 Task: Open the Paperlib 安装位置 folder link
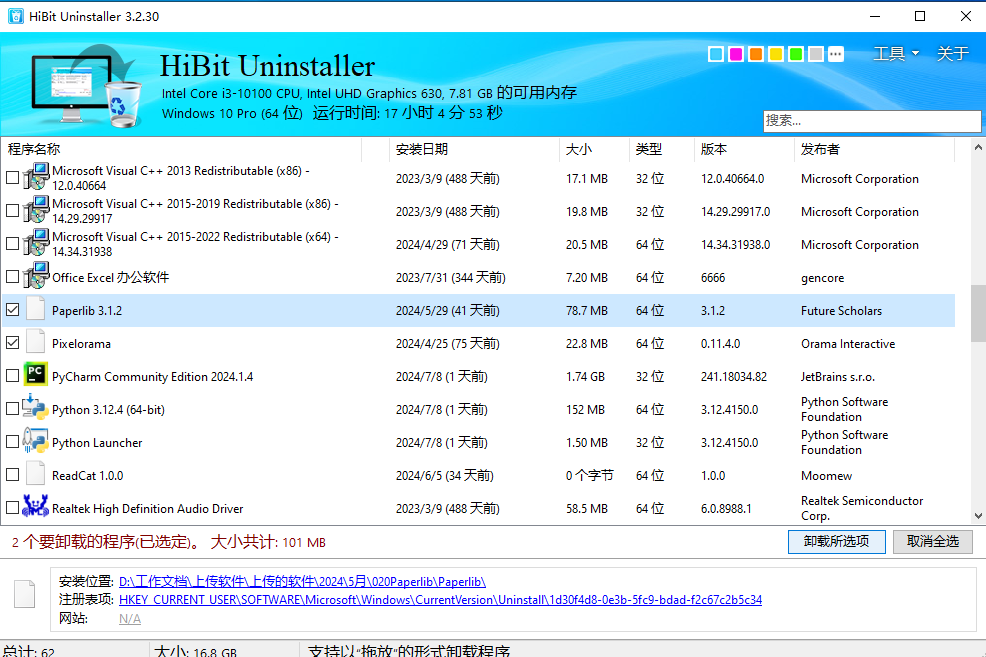(300, 582)
